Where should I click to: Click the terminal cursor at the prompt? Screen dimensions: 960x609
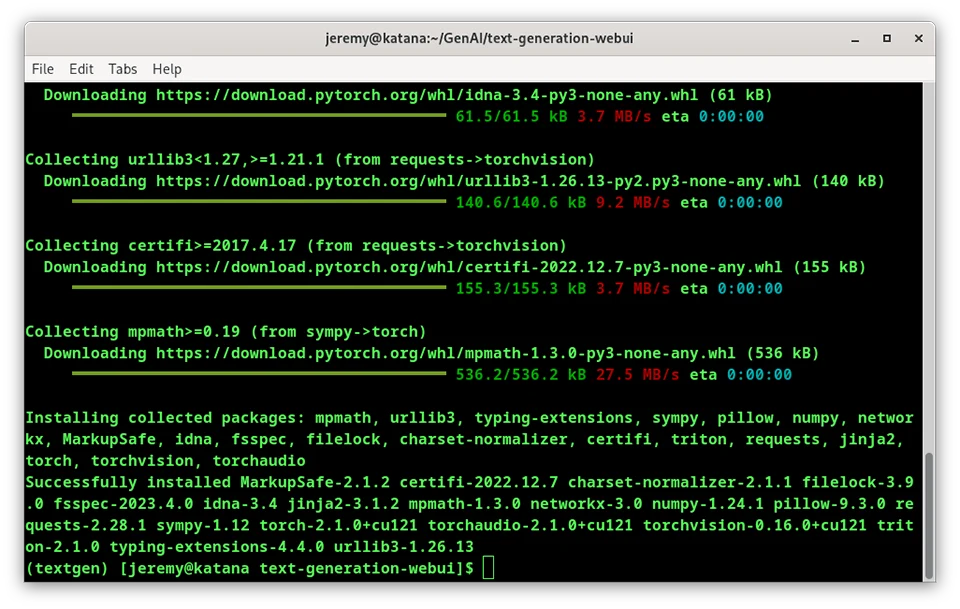pyautogui.click(x=488, y=568)
